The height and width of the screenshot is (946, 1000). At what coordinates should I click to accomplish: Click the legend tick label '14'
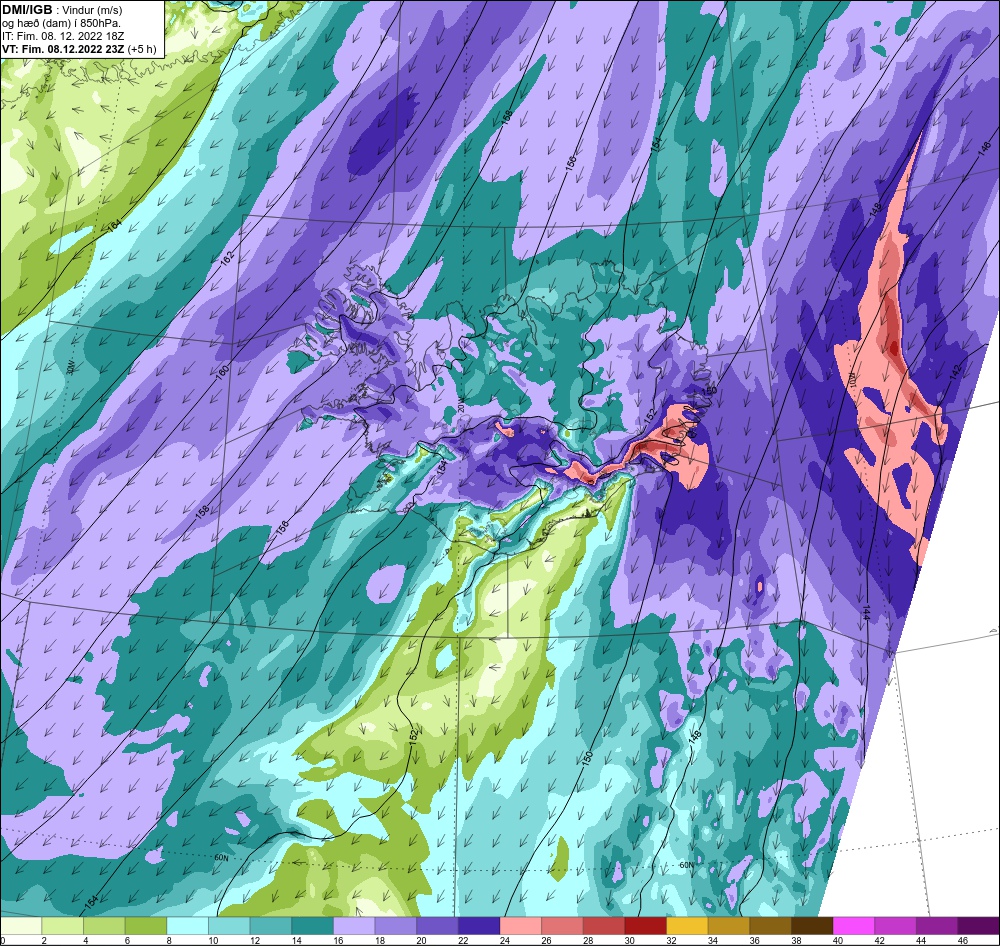pyautogui.click(x=297, y=940)
